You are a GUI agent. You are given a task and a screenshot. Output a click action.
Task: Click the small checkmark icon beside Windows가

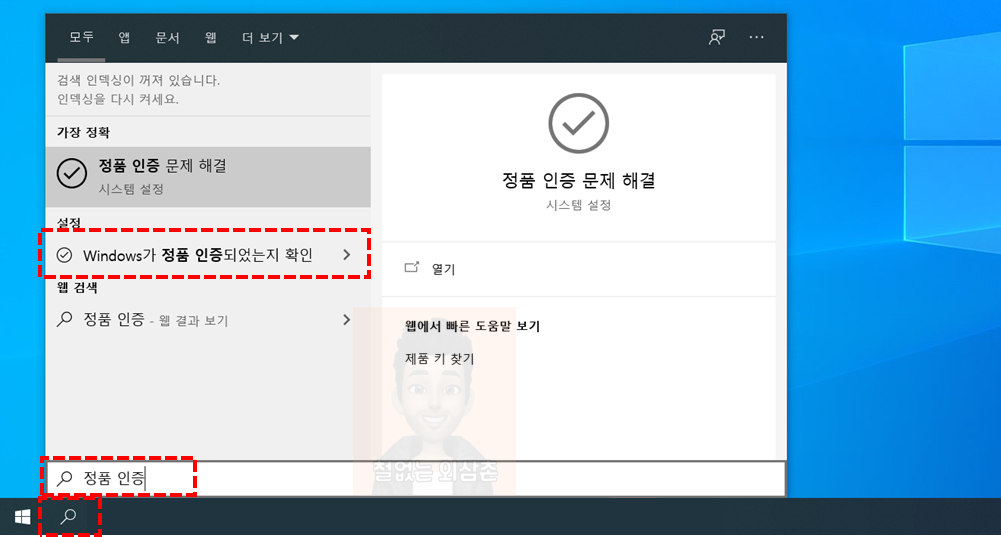tap(64, 255)
